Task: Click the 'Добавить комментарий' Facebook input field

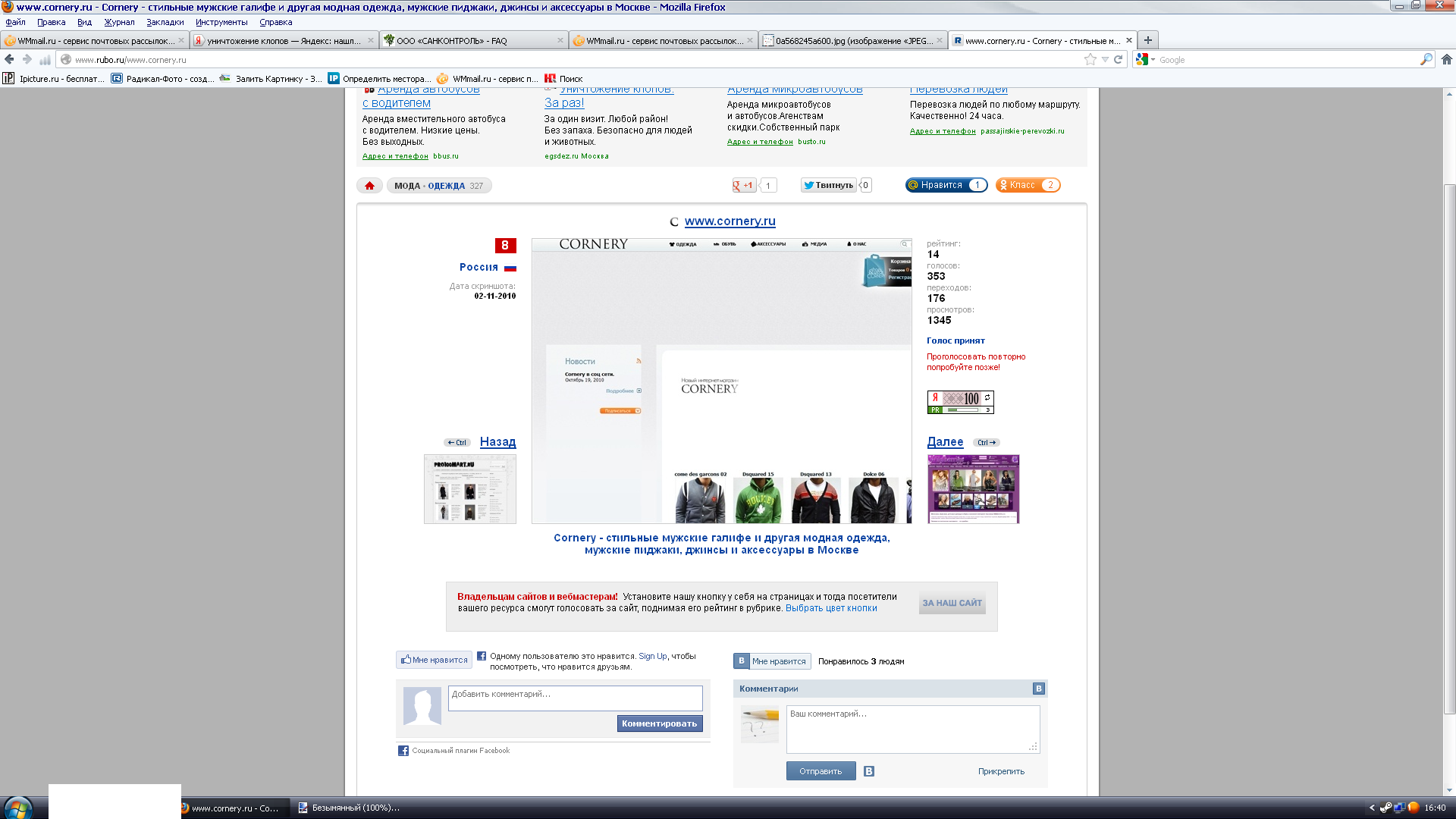Action: [x=575, y=698]
